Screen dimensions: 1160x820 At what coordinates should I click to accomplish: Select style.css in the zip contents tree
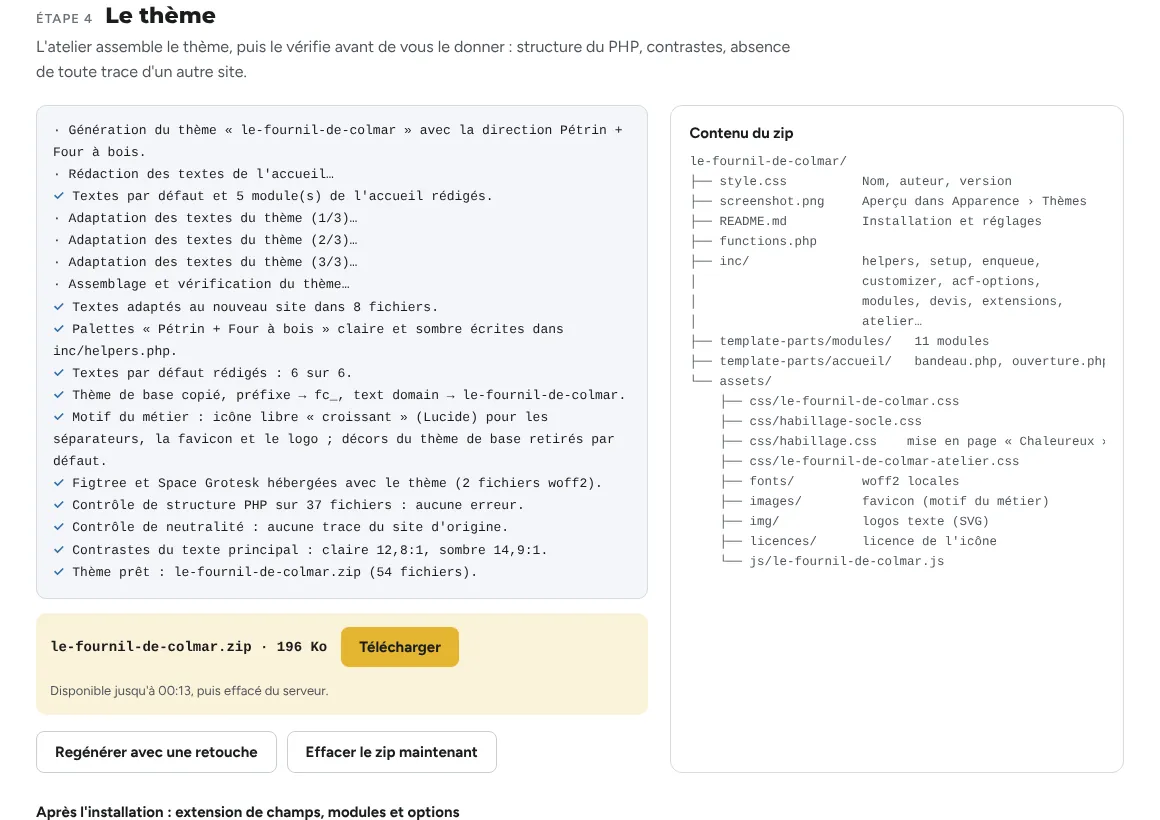(753, 181)
